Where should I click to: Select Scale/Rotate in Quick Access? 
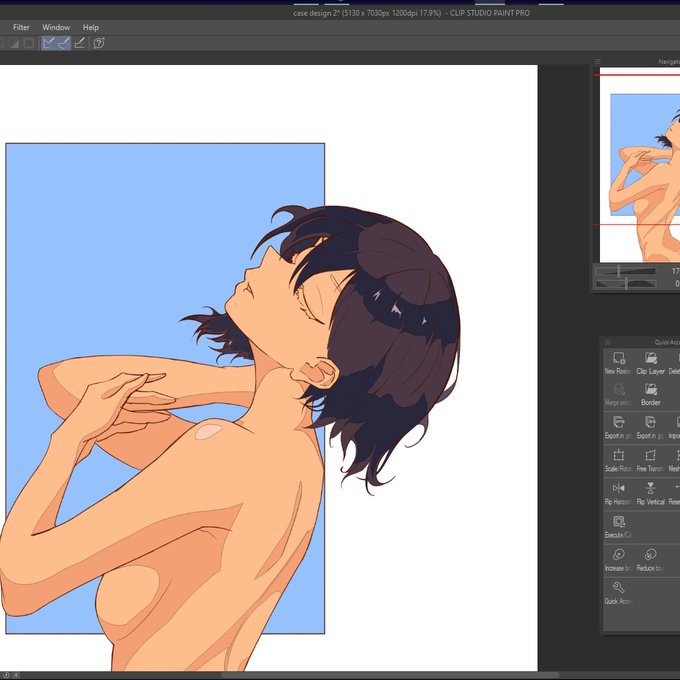click(618, 460)
